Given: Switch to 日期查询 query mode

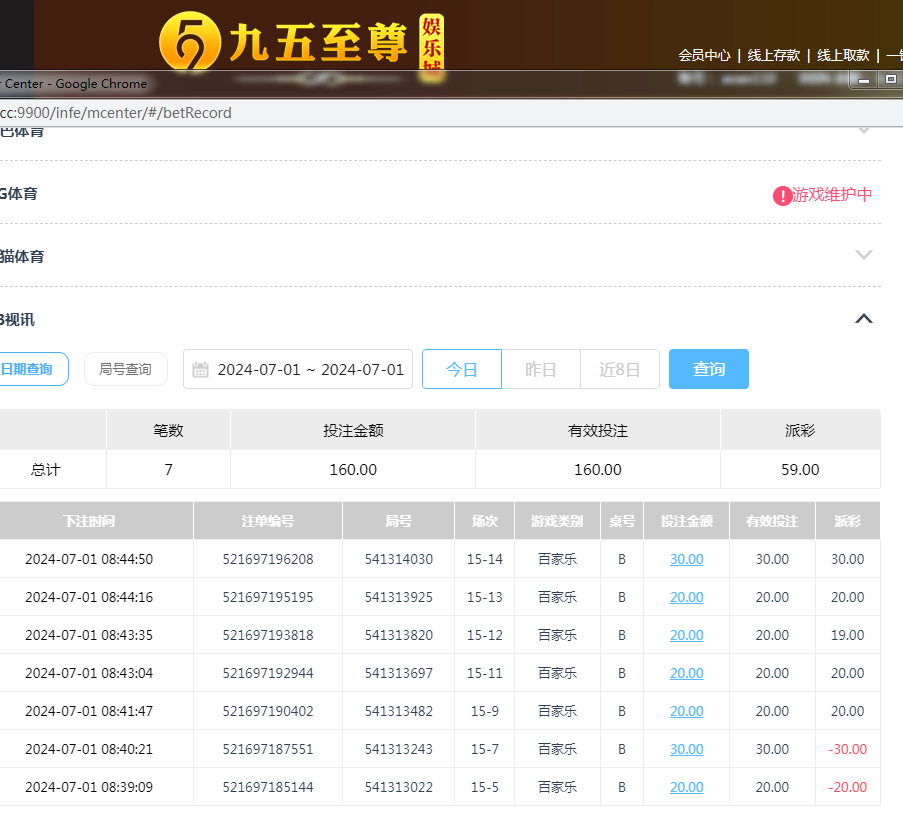Looking at the screenshot, I should tap(28, 369).
